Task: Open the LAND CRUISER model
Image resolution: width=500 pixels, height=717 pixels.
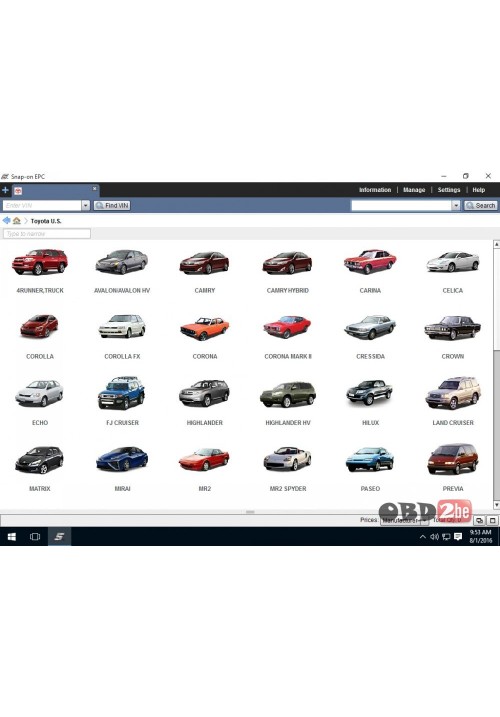Action: 453,393
